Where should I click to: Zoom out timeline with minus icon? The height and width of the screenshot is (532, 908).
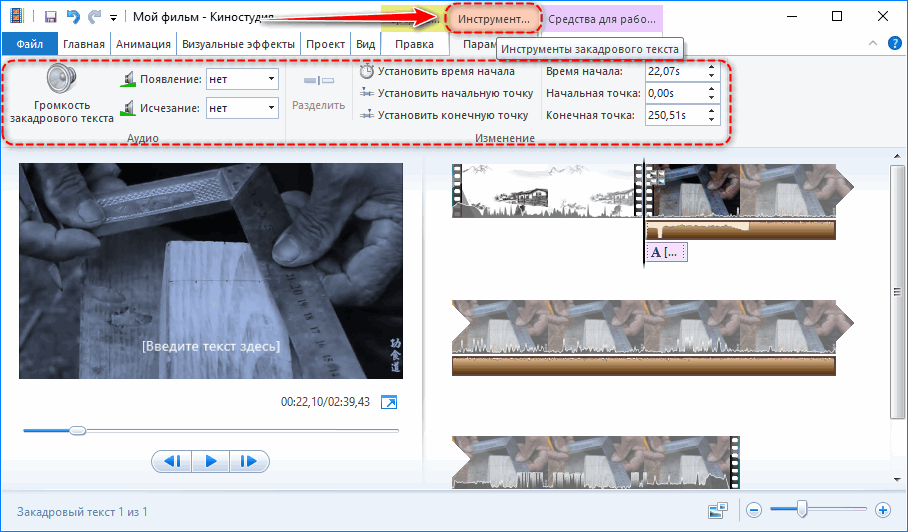point(756,511)
